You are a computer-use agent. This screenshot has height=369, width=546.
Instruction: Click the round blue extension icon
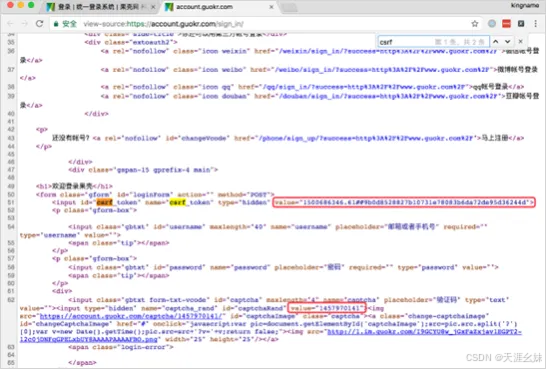[x=492, y=24]
